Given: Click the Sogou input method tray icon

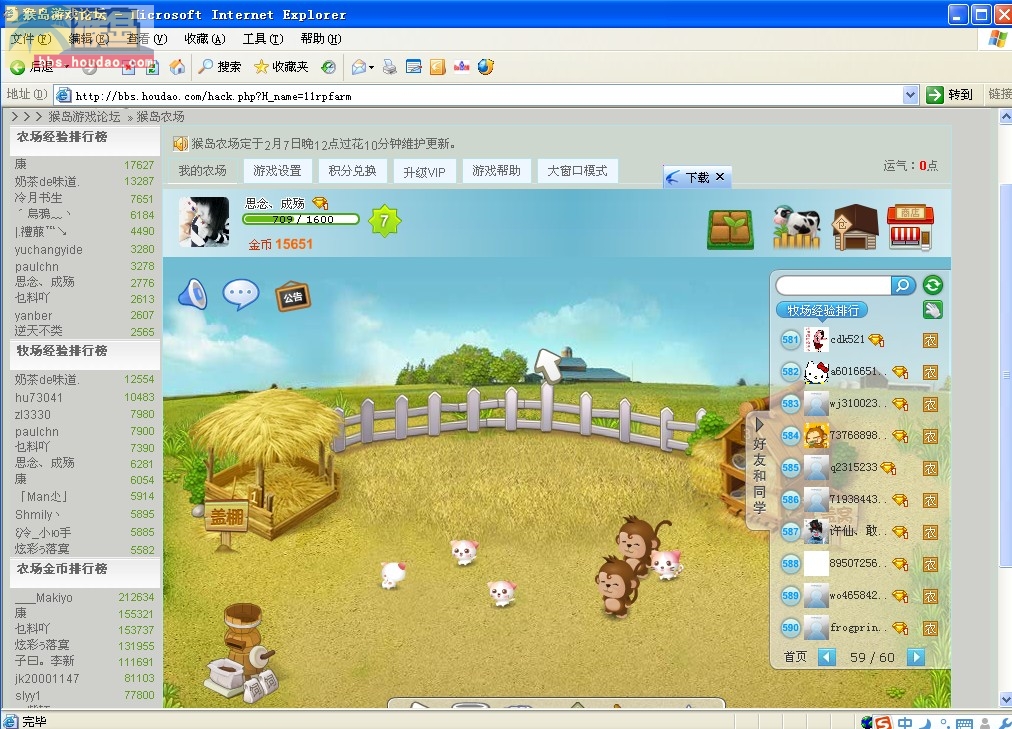Looking at the screenshot, I should click(882, 723).
